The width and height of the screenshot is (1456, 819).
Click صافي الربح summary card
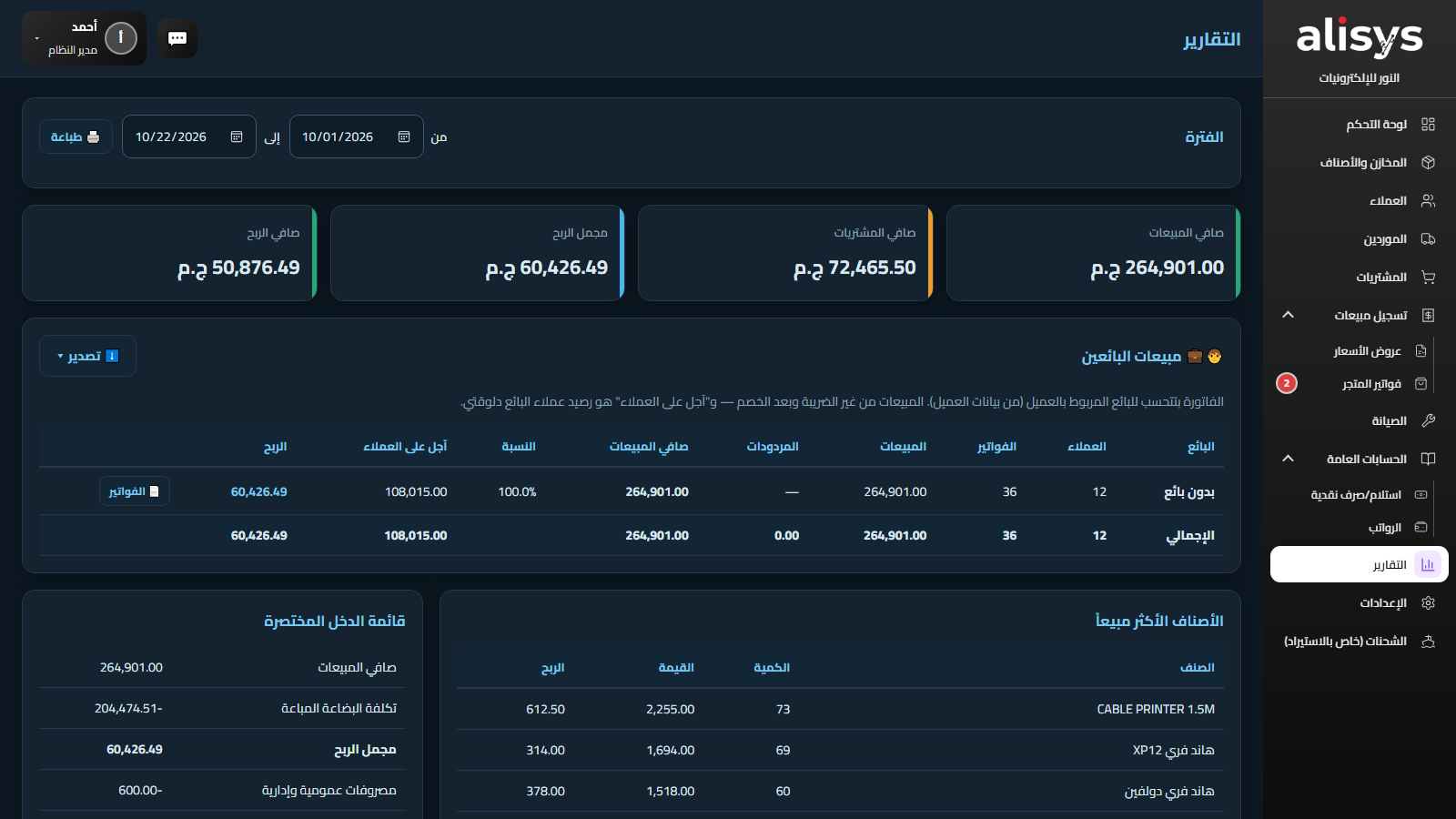(169, 253)
